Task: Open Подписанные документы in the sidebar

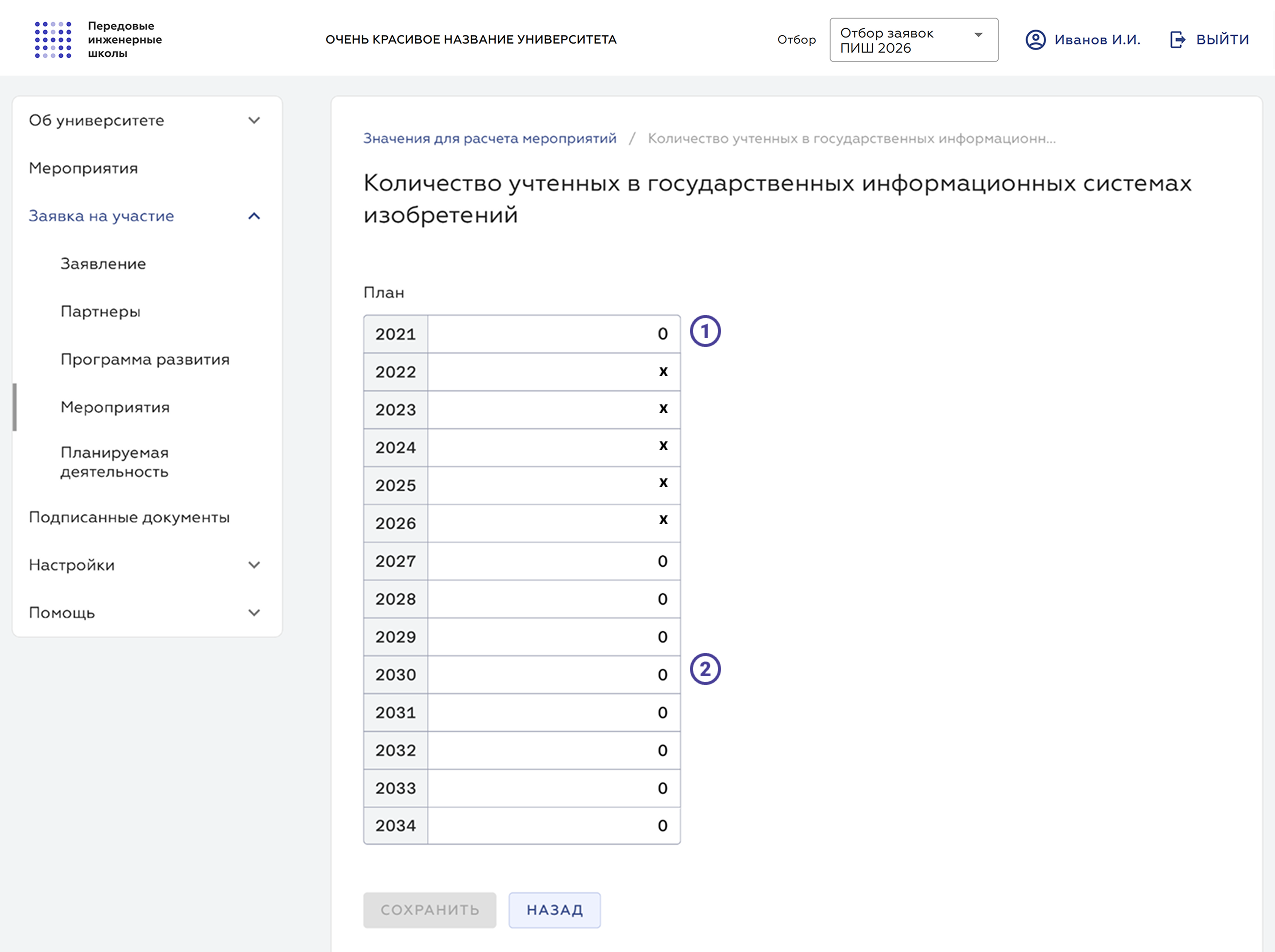Action: (x=129, y=518)
